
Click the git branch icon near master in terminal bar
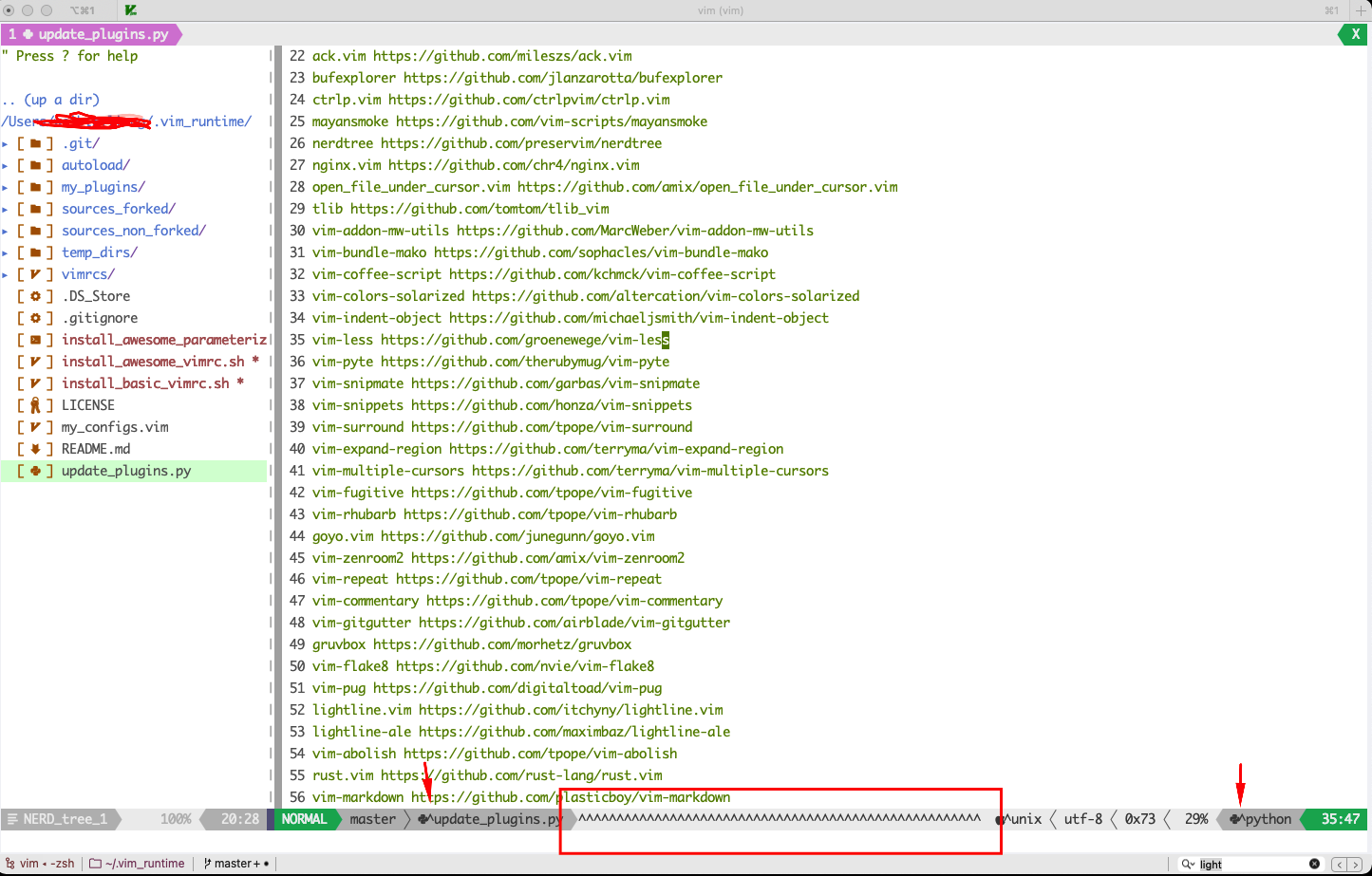coord(210,863)
